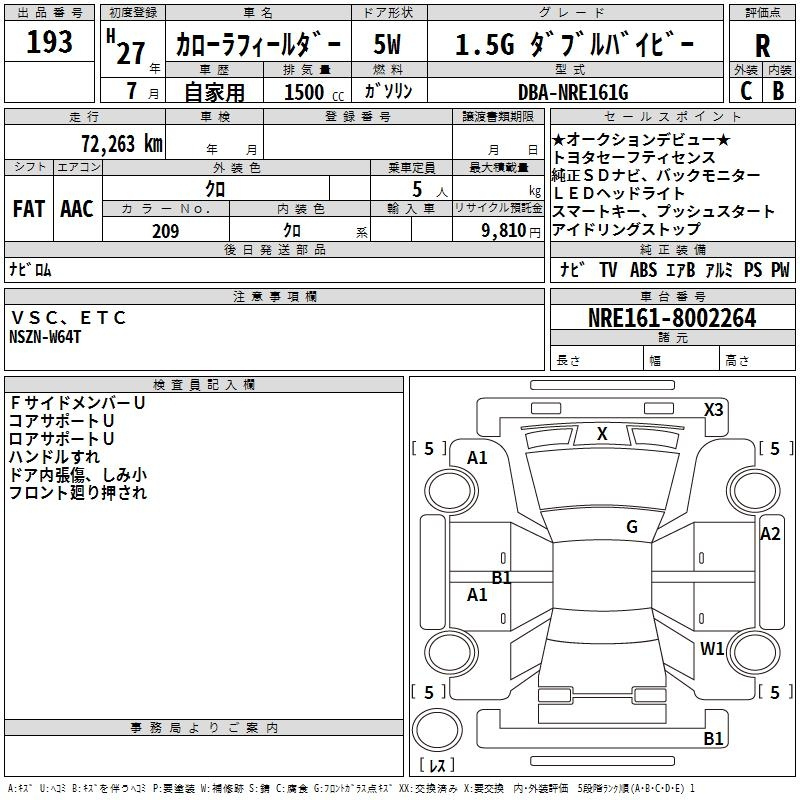Image resolution: width=800 pixels, height=800 pixels.
Task: Click the single X marker on the hood
Action: [602, 434]
